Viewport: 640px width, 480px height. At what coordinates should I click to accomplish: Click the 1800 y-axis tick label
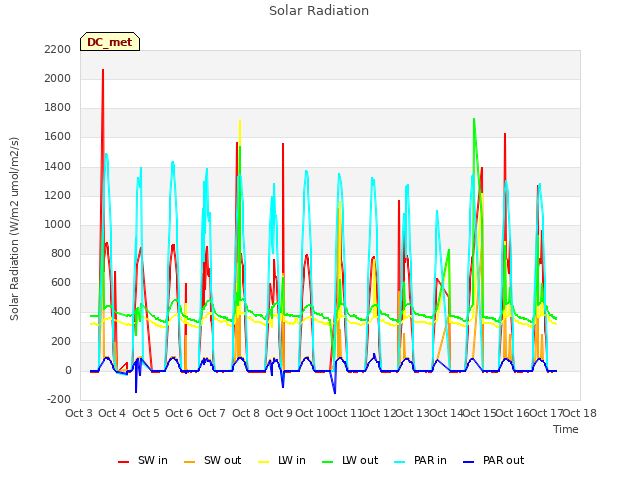pos(58,108)
